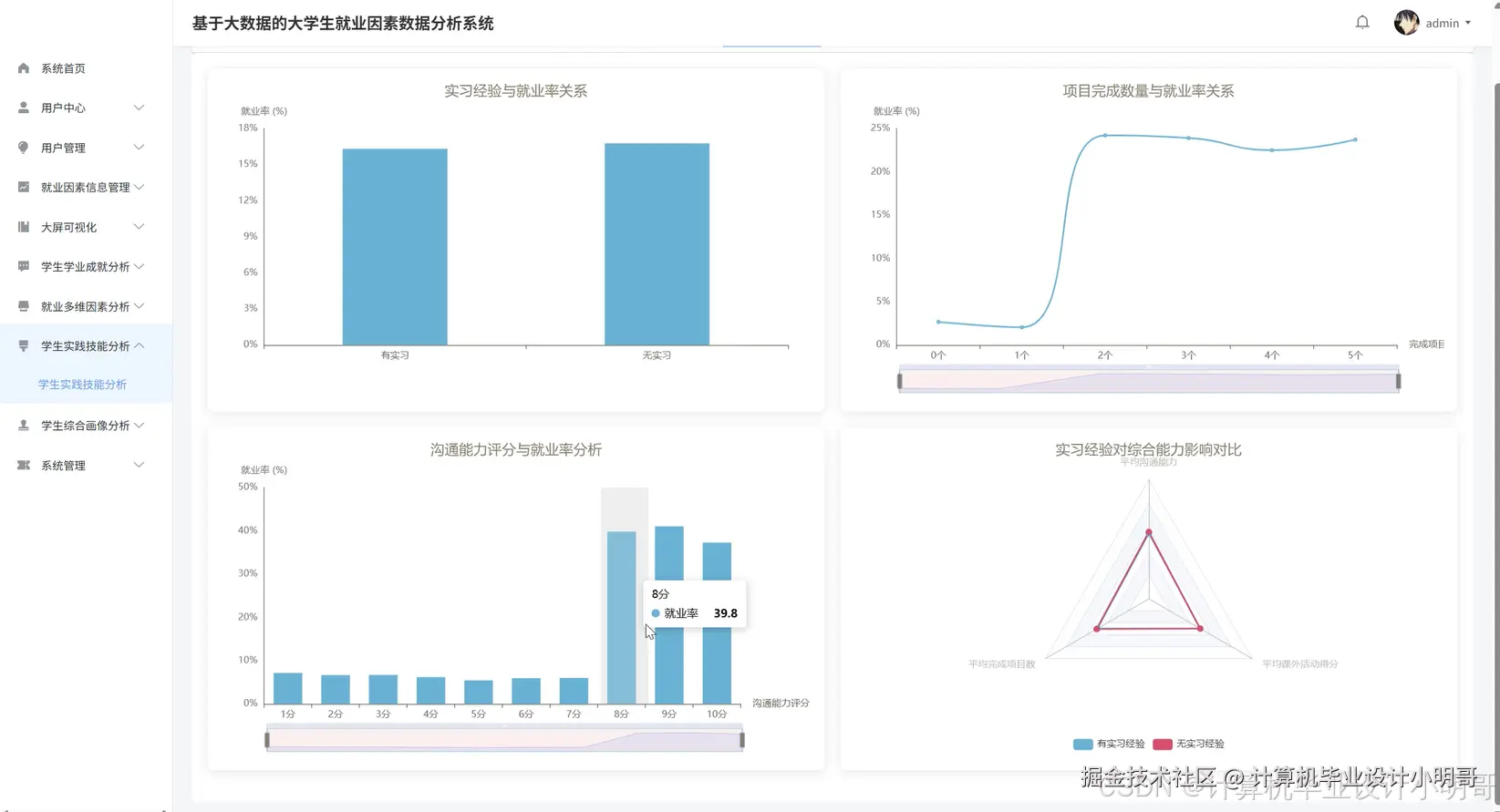Click the icon next to 系统管理
Screen dimensions: 1500x812
[x=24, y=465]
